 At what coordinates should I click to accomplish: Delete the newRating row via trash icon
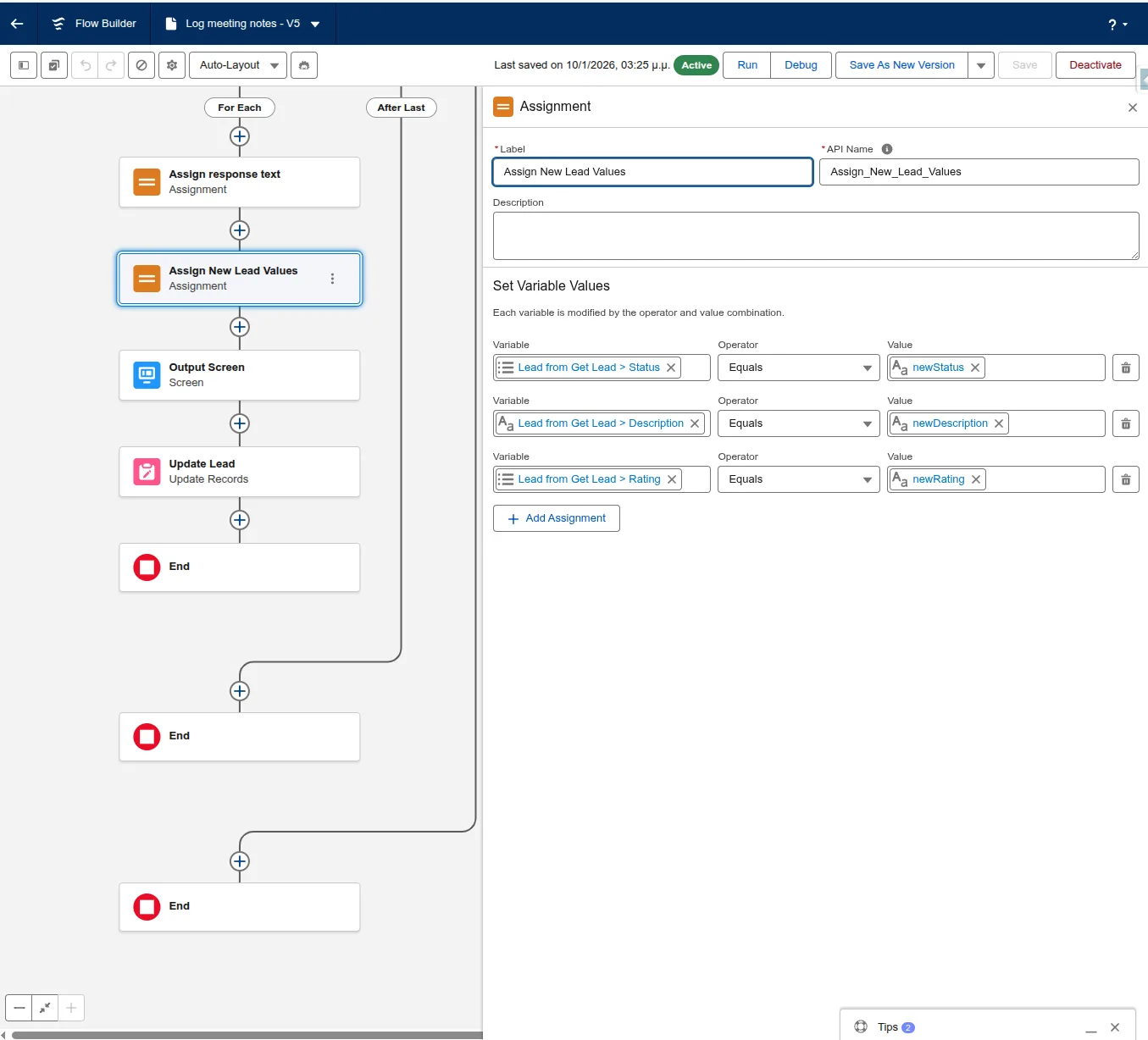point(1125,479)
